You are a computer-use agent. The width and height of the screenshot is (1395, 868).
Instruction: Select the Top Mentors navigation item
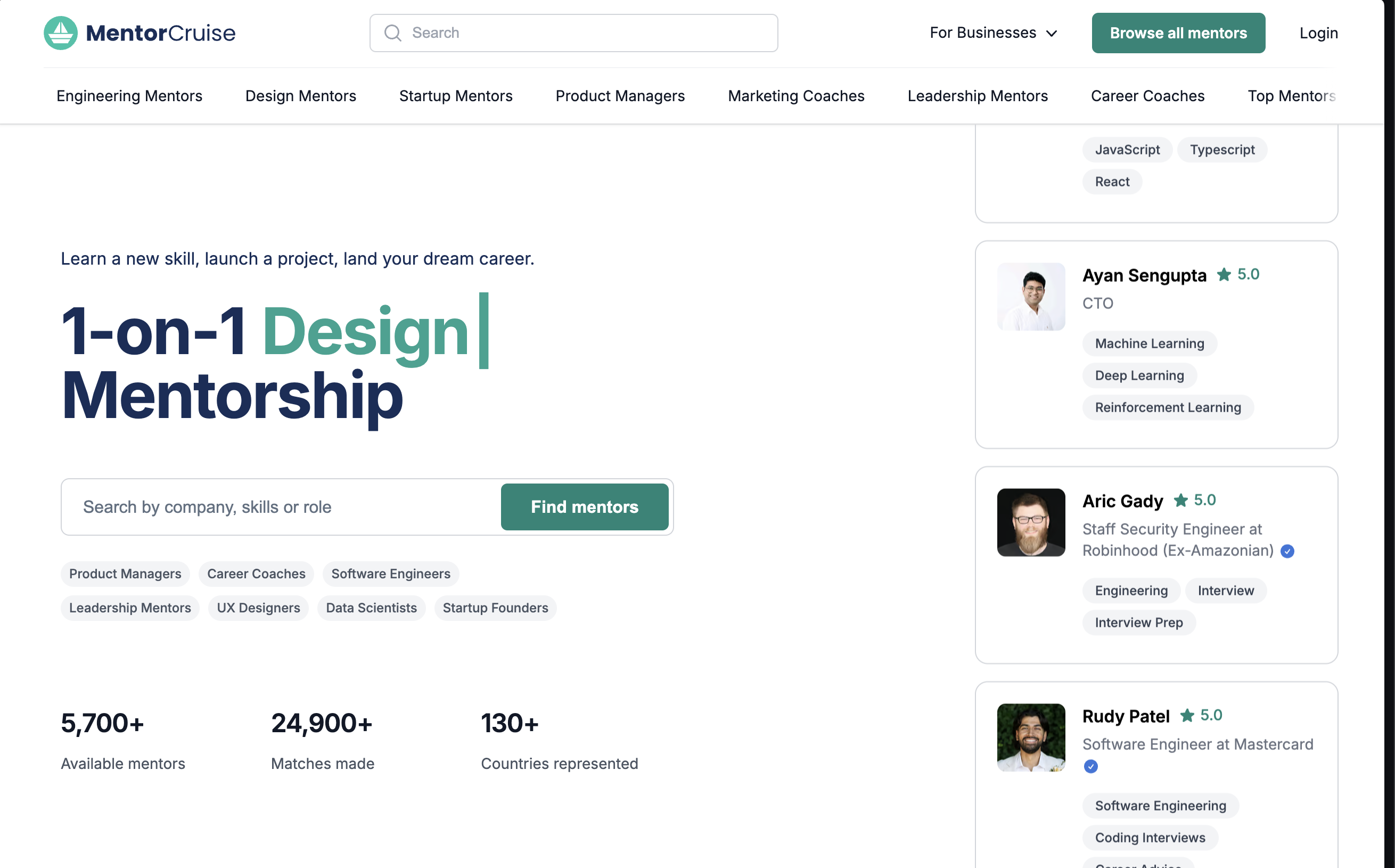pos(1291,96)
